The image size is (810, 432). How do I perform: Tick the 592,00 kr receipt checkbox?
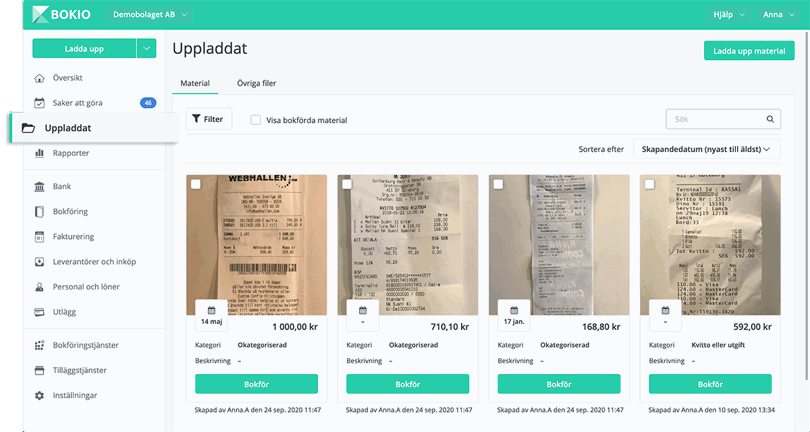coord(649,184)
